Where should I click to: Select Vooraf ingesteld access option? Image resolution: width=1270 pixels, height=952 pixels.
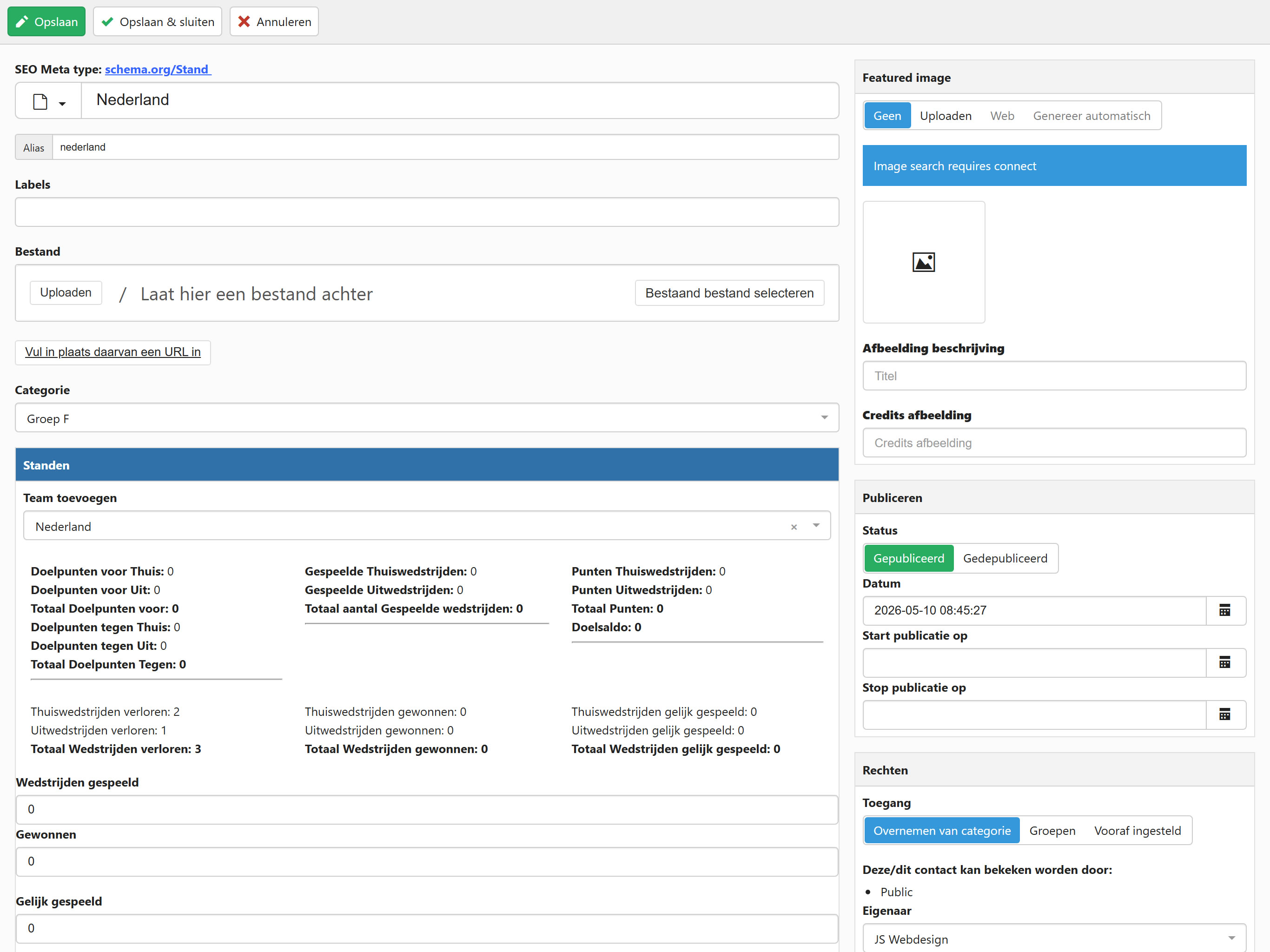pos(1138,830)
